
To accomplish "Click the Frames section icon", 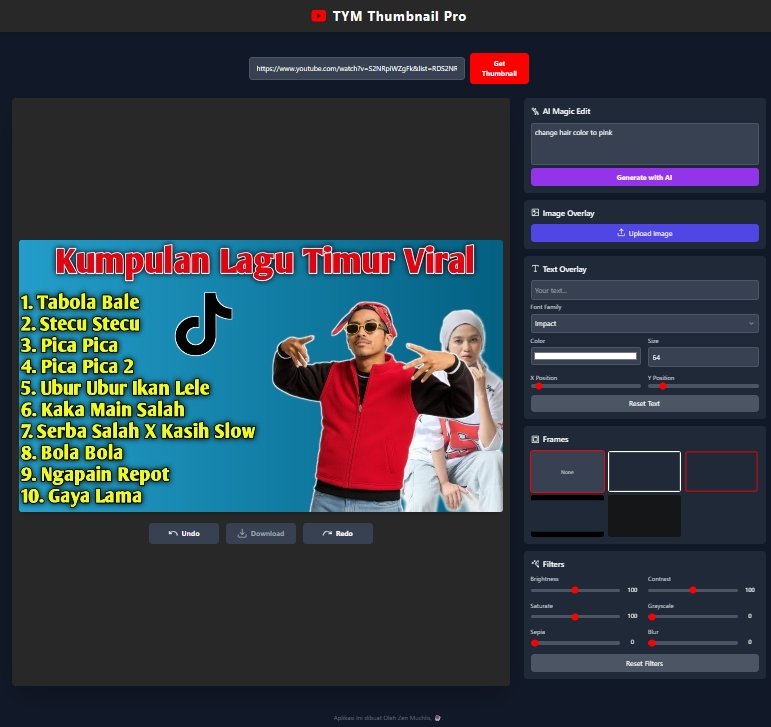I will [535, 439].
